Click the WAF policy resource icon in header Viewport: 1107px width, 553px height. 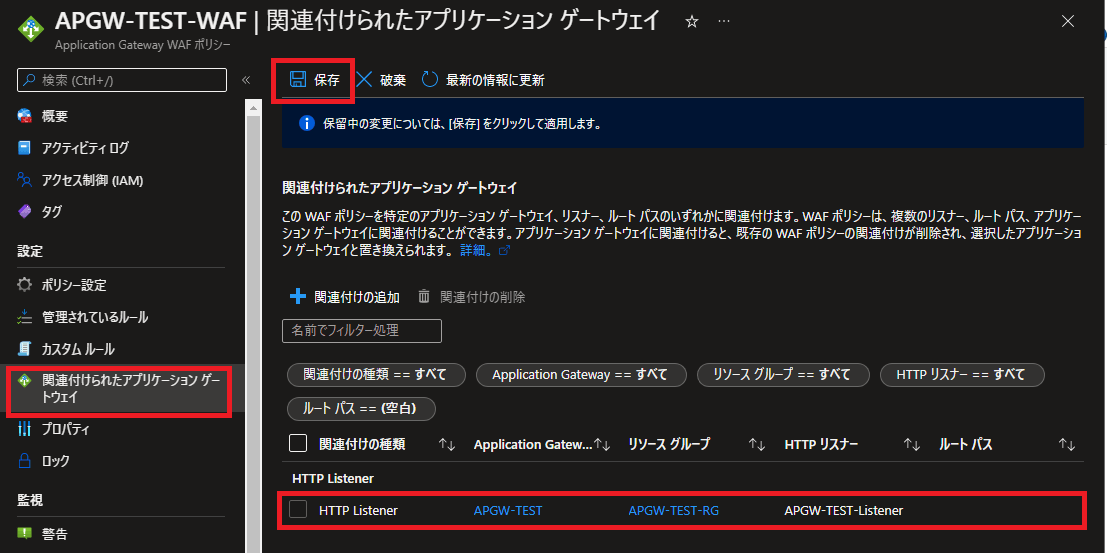click(30, 29)
